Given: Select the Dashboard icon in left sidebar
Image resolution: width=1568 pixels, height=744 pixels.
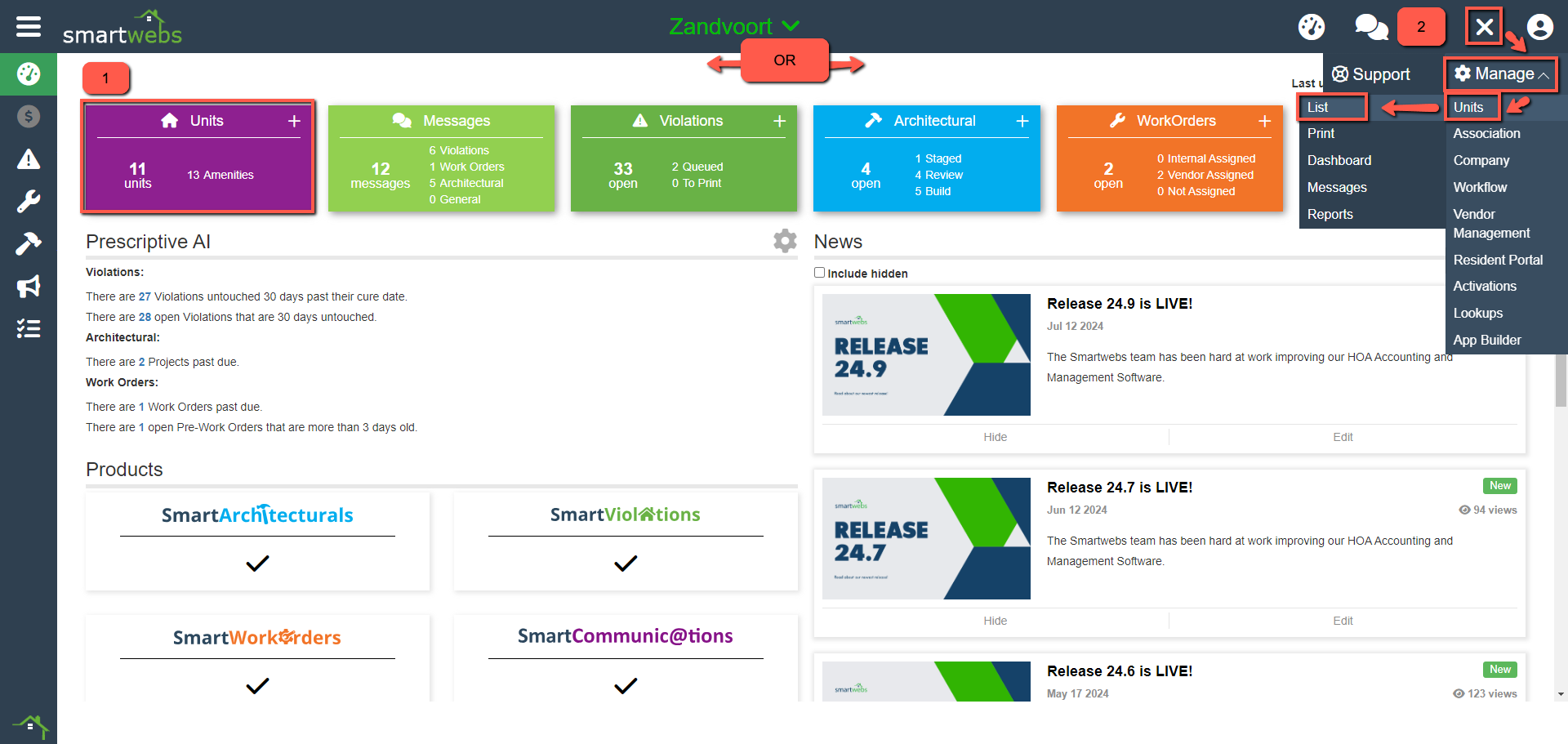Looking at the screenshot, I should [29, 74].
